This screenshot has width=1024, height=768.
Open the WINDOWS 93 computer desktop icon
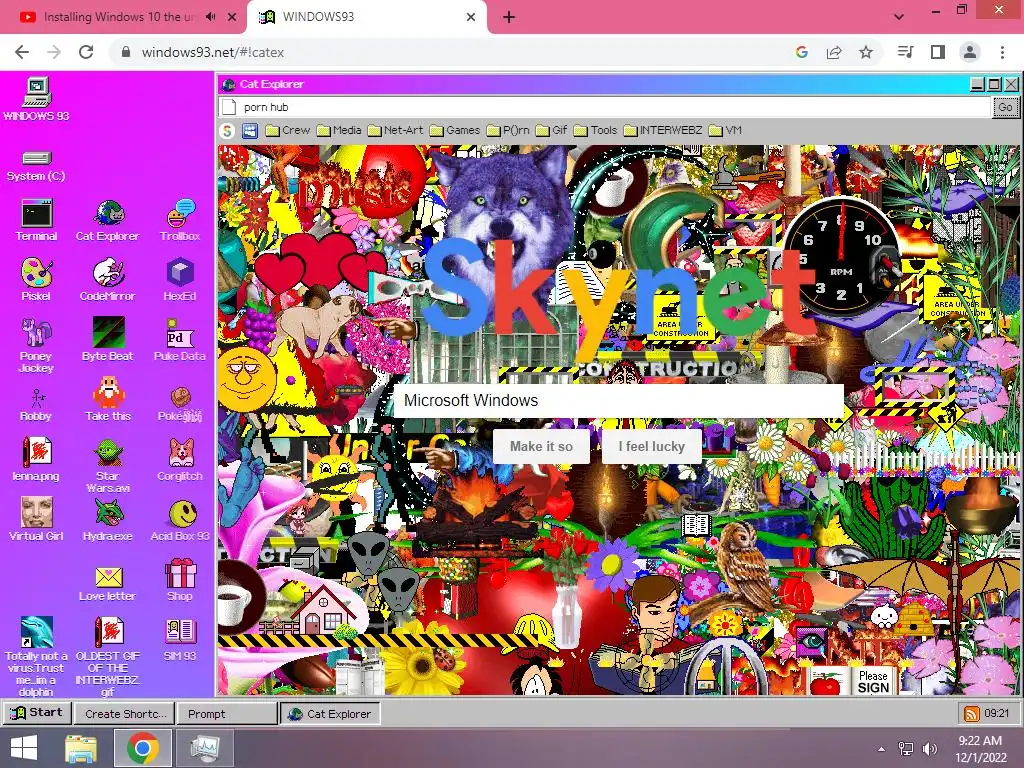pyautogui.click(x=36, y=99)
